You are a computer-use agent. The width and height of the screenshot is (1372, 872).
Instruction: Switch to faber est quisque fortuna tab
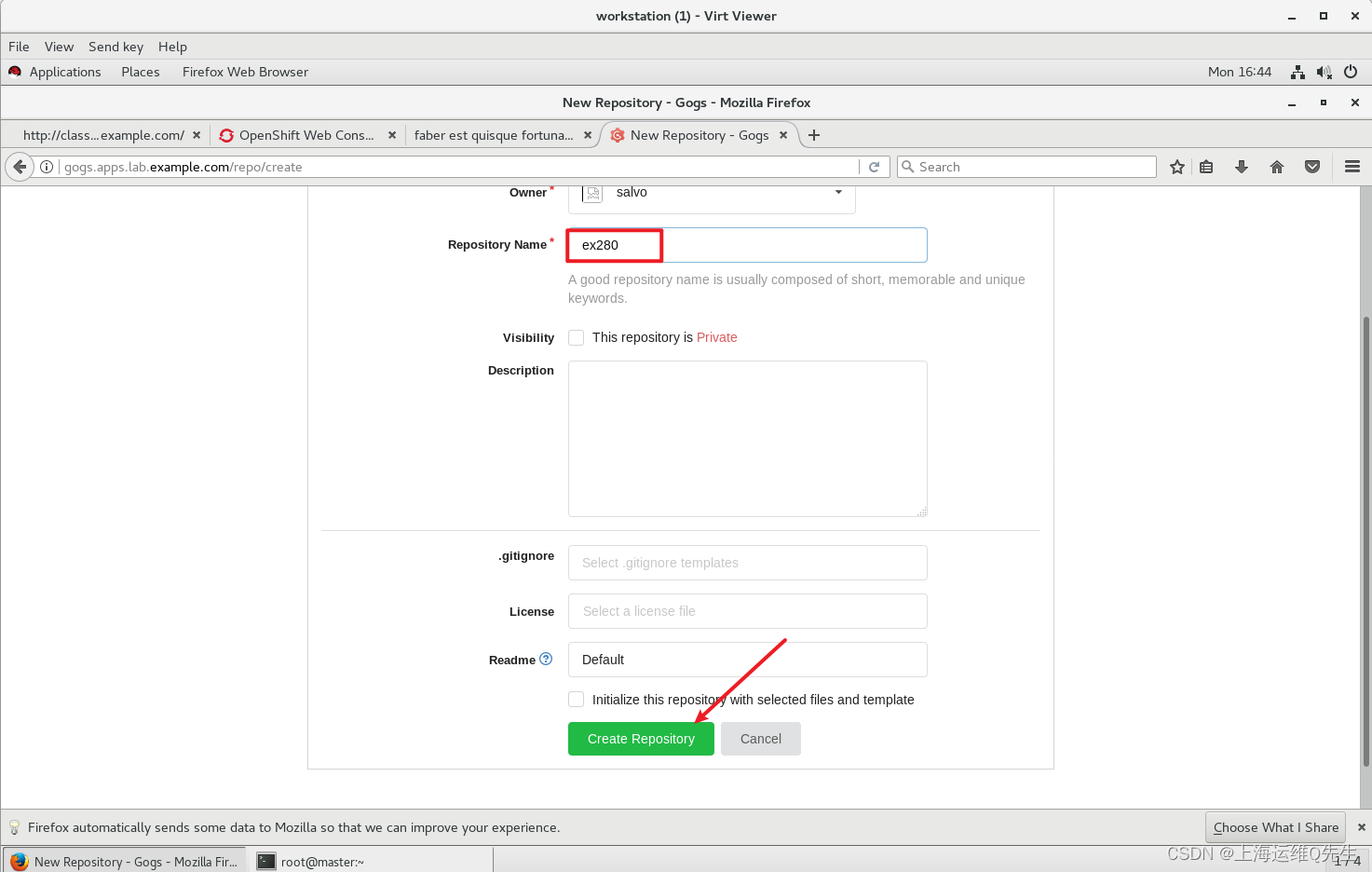click(x=494, y=135)
